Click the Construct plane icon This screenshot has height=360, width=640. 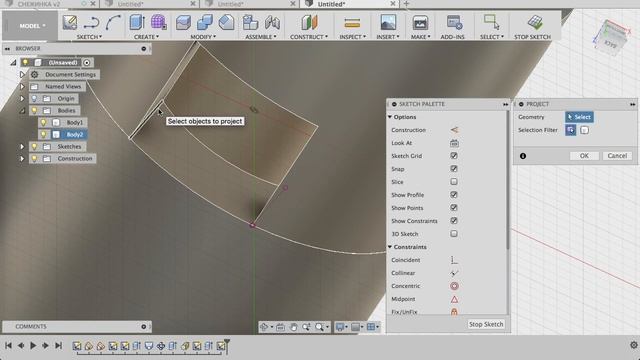309,22
